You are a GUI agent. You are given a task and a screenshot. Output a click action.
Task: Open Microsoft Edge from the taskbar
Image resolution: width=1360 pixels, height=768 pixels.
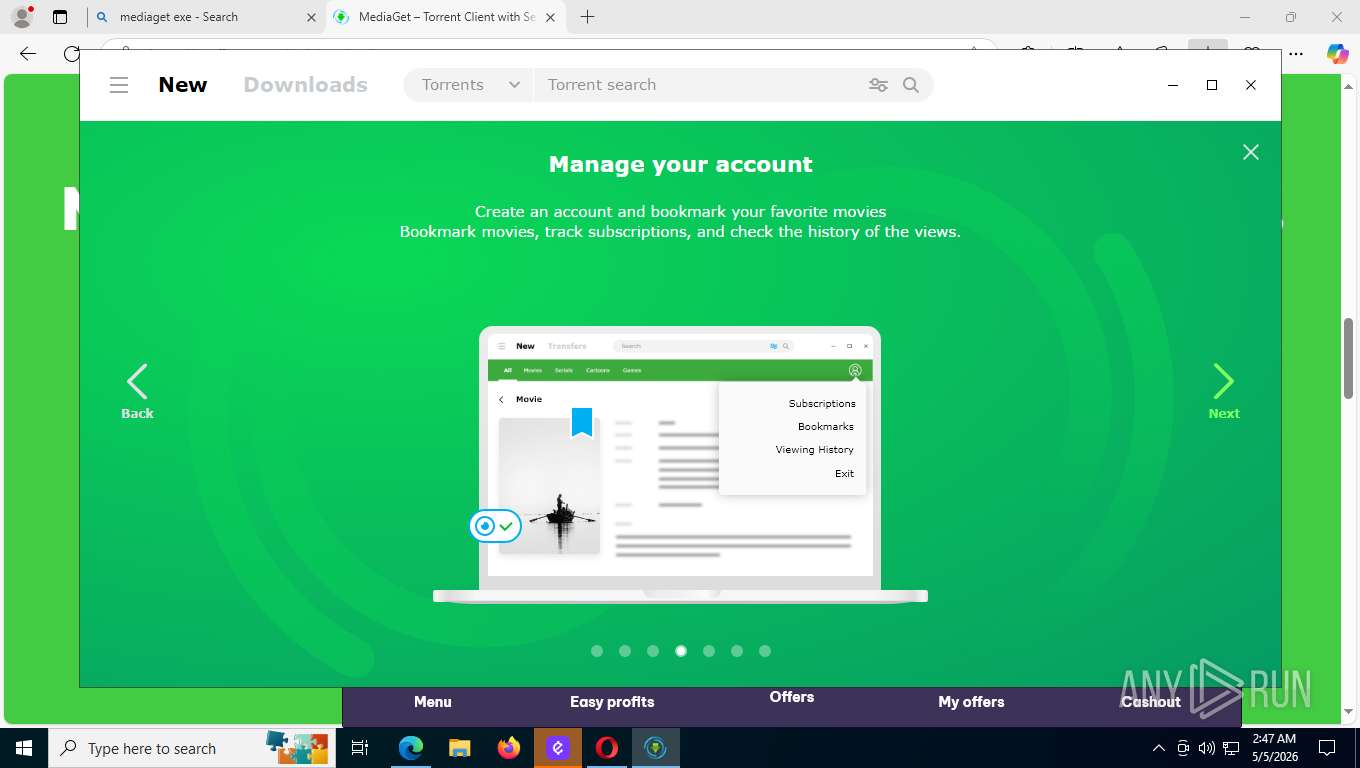(x=410, y=748)
